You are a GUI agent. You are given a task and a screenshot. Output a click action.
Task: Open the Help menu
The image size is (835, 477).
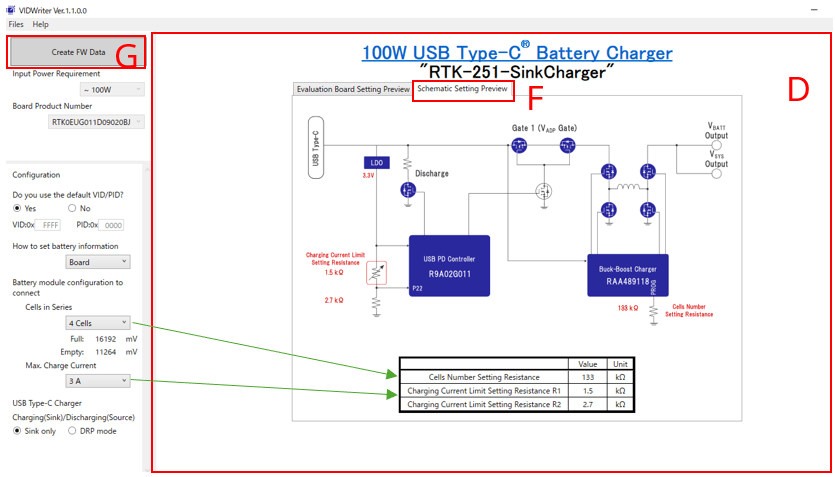pos(40,24)
